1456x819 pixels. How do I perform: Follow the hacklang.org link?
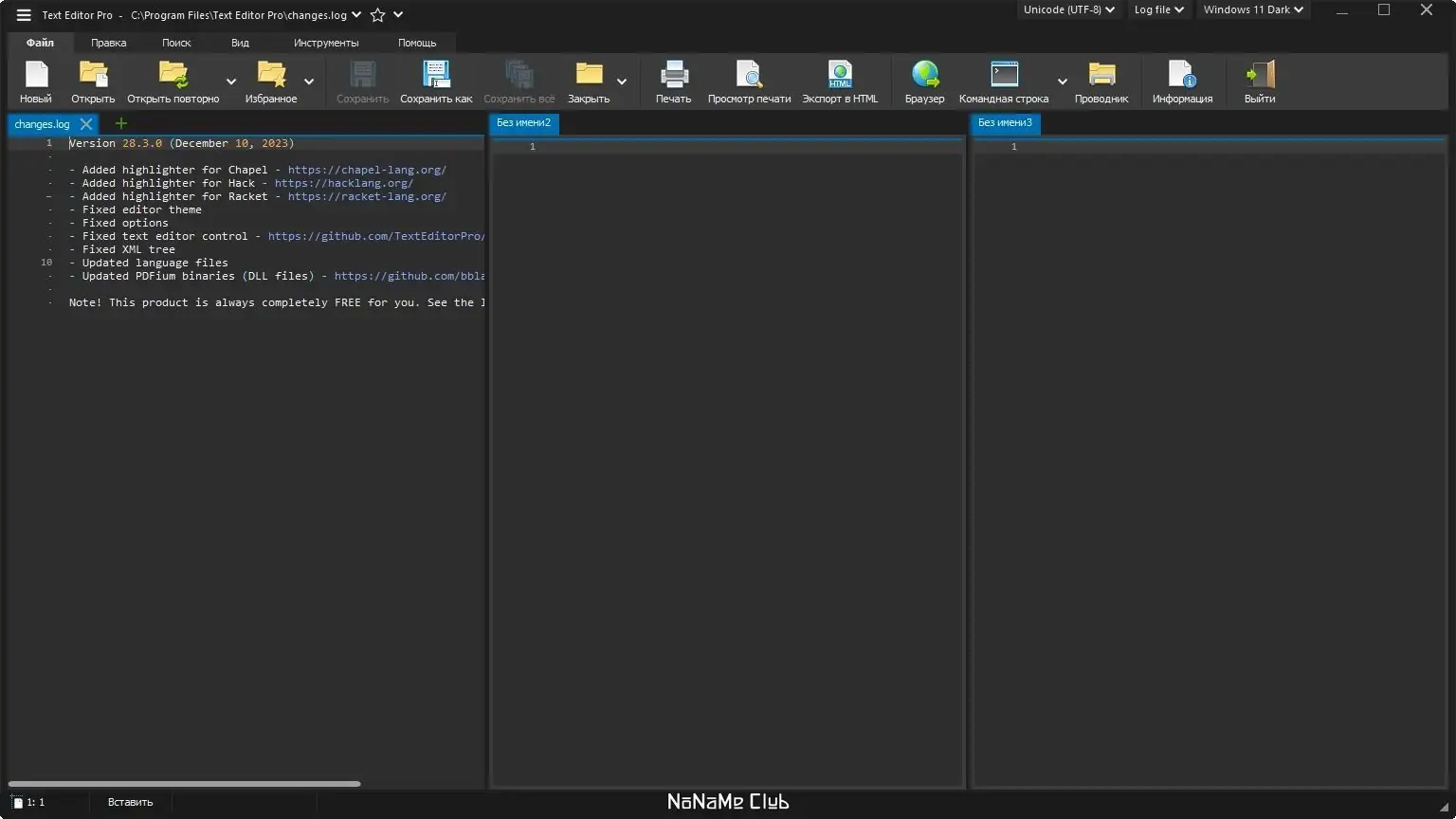344,183
